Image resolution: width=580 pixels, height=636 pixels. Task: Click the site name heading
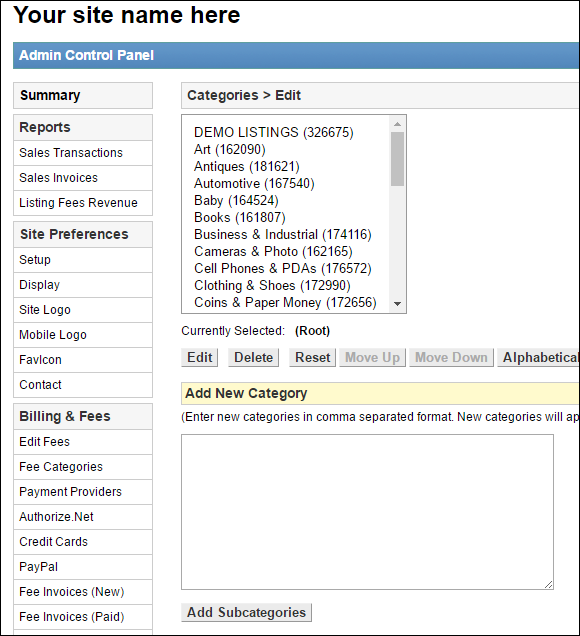[x=127, y=15]
